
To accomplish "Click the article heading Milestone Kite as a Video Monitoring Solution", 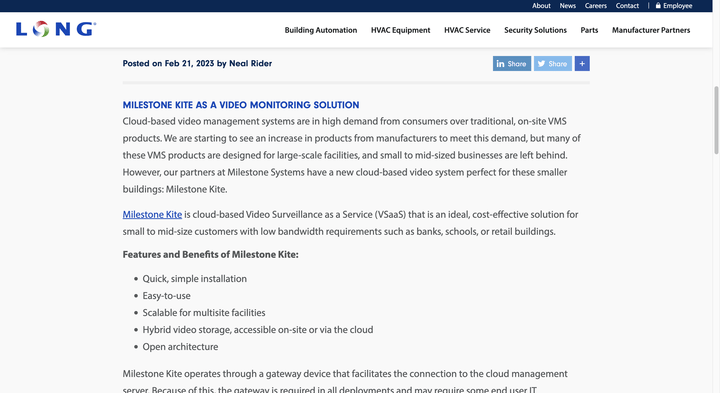I will pyautogui.click(x=241, y=105).
